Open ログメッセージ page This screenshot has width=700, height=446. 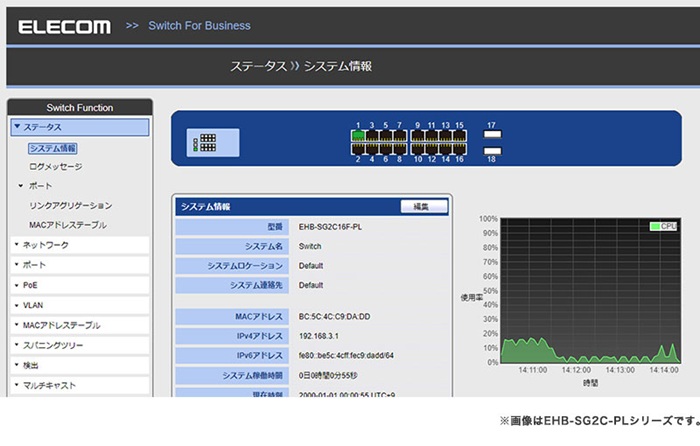56,167
